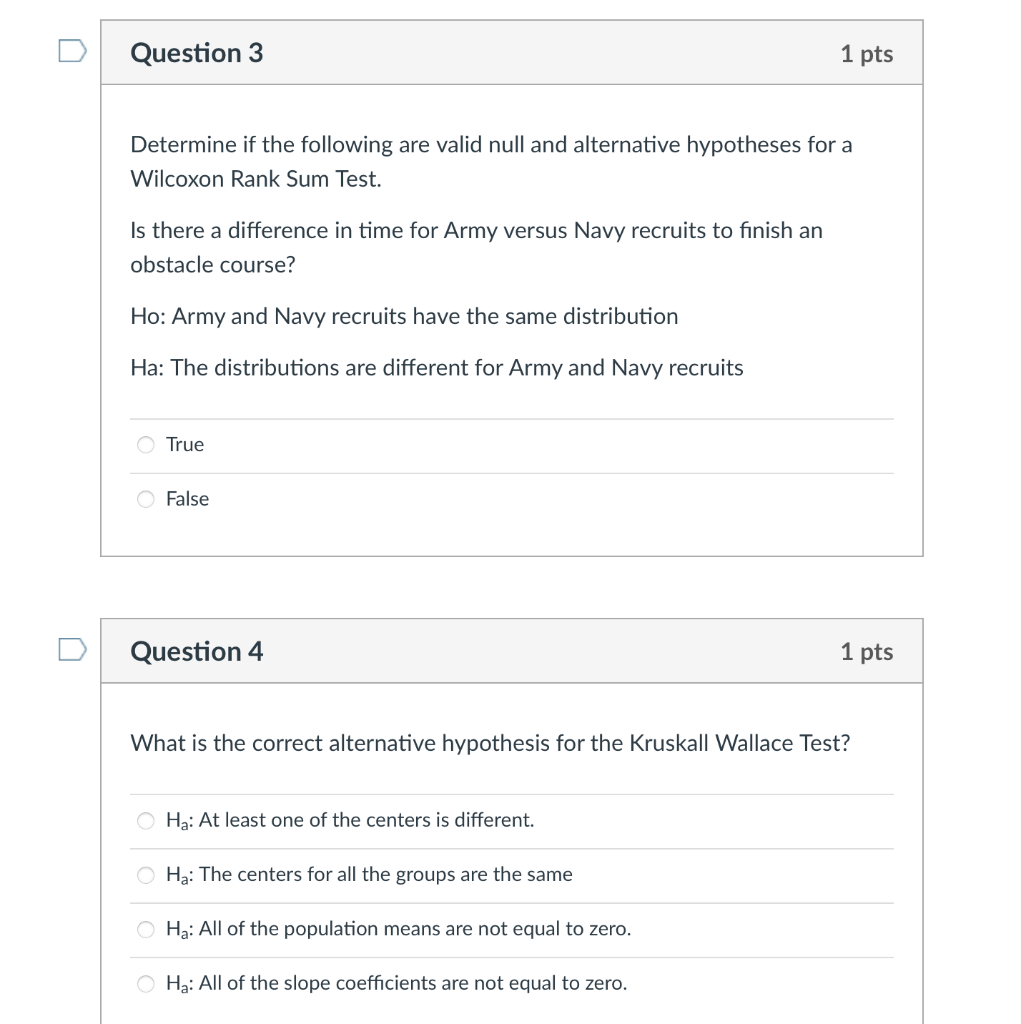The width and height of the screenshot is (1021, 1024).
Task: Click the Kruskall Wallace Test question text
Action: click(x=490, y=743)
